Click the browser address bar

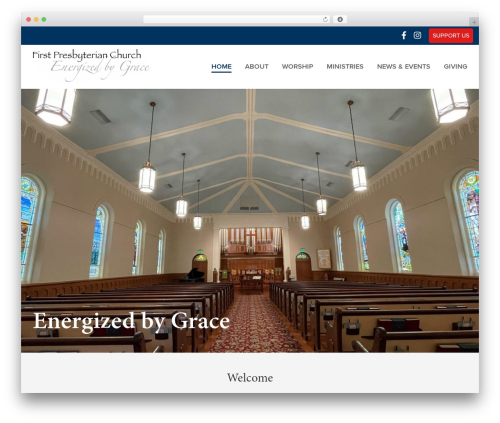pyautogui.click(x=237, y=19)
